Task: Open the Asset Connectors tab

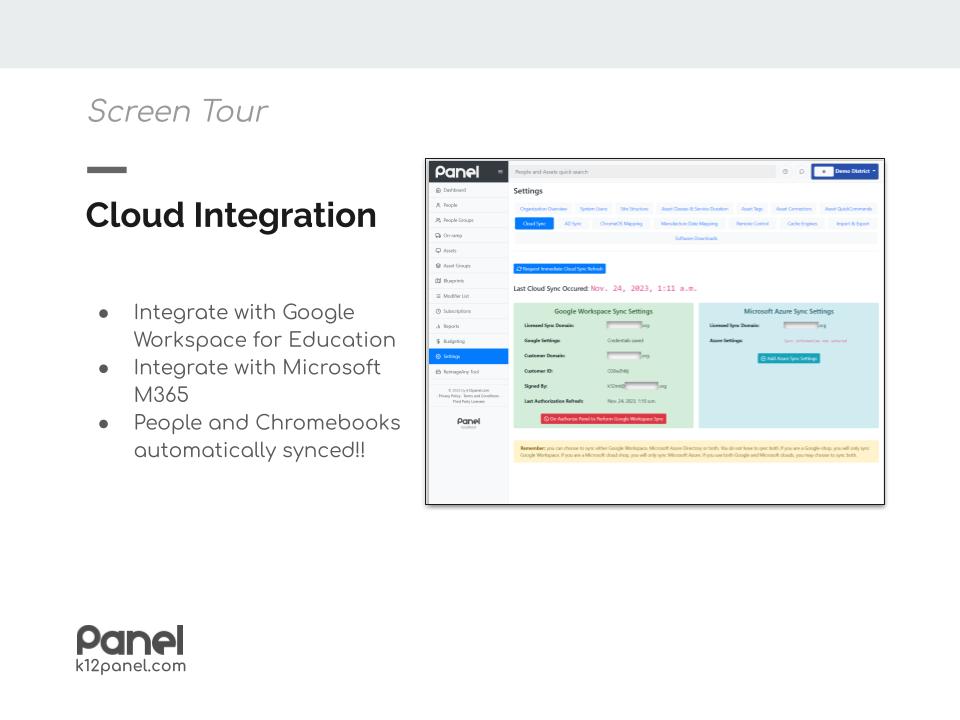Action: pyautogui.click(x=793, y=209)
